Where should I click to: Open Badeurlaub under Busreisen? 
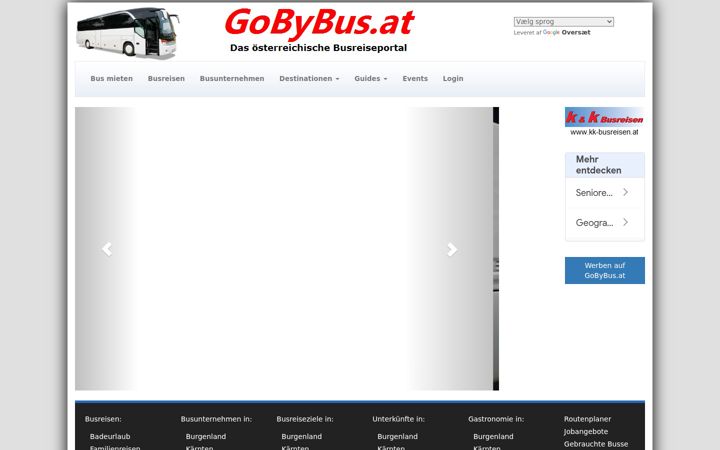click(x=110, y=436)
